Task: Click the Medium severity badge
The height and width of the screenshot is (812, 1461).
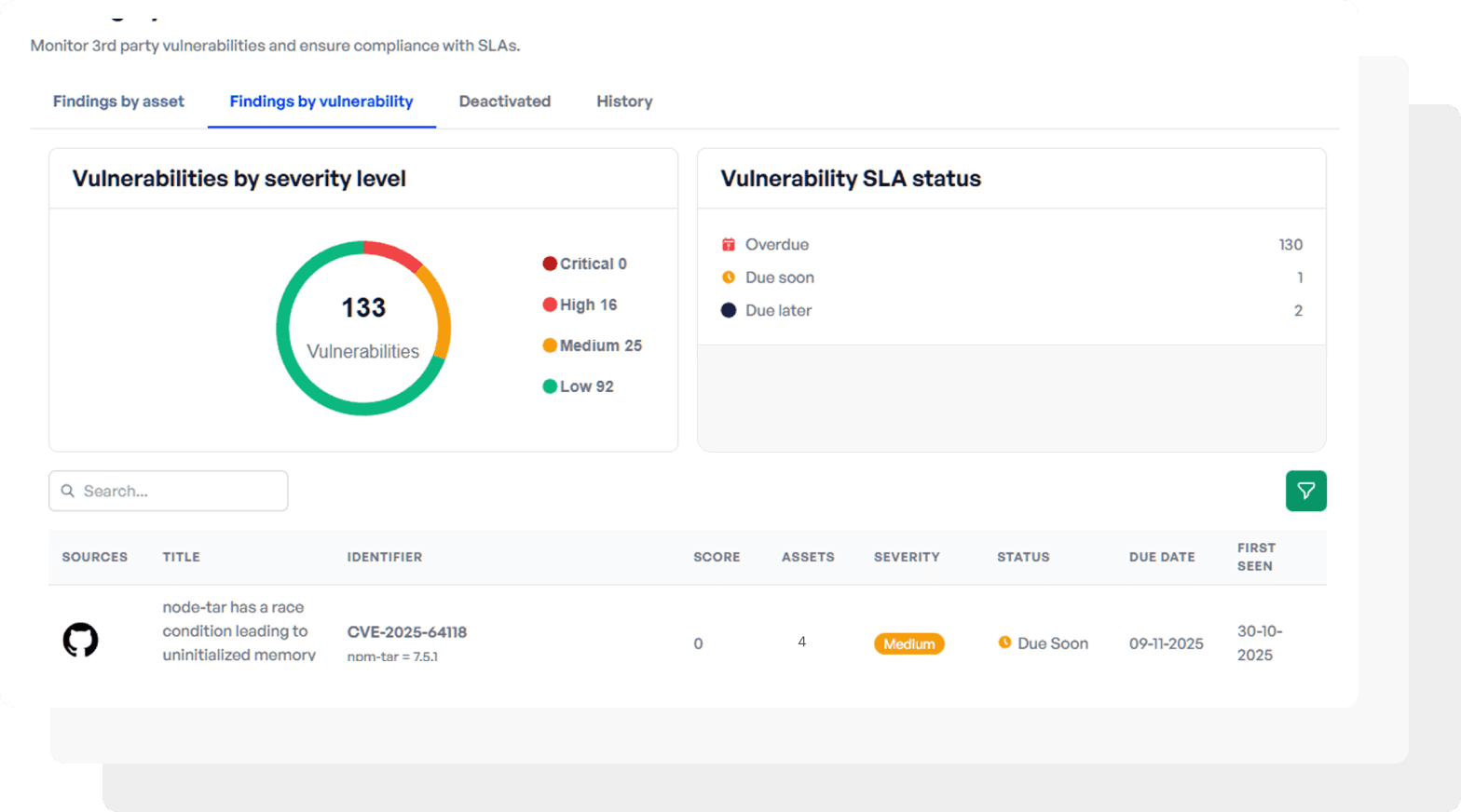Action: pyautogui.click(x=908, y=643)
